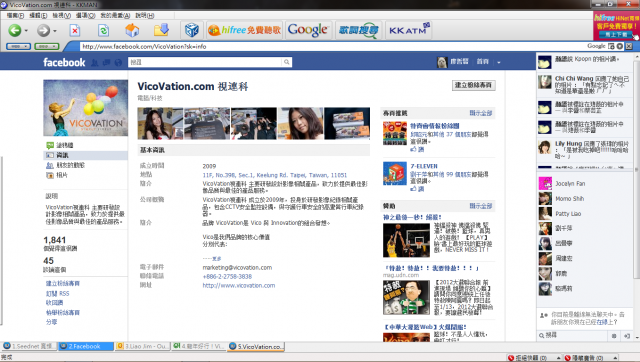Image resolution: width=640 pixels, height=362 pixels.
Task: Open the green dropdown left of address bar
Action: [47, 47]
